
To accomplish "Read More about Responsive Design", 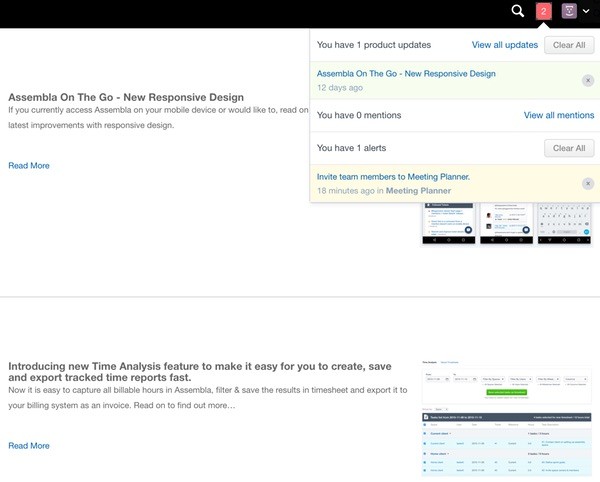I will click(29, 166).
